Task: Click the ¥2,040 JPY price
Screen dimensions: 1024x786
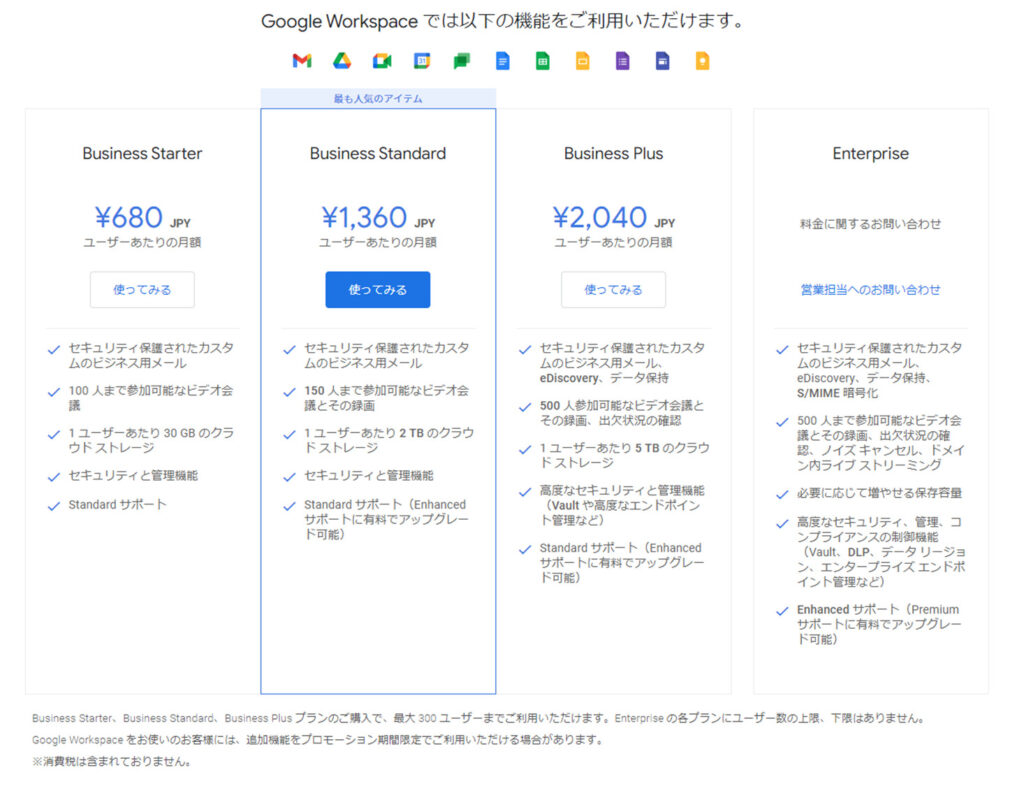Action: (613, 217)
